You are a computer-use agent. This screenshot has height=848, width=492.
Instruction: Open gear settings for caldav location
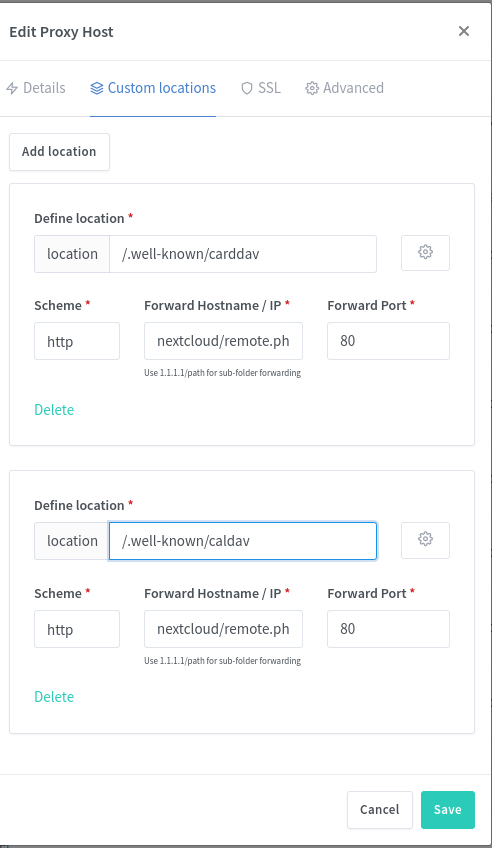coord(425,540)
